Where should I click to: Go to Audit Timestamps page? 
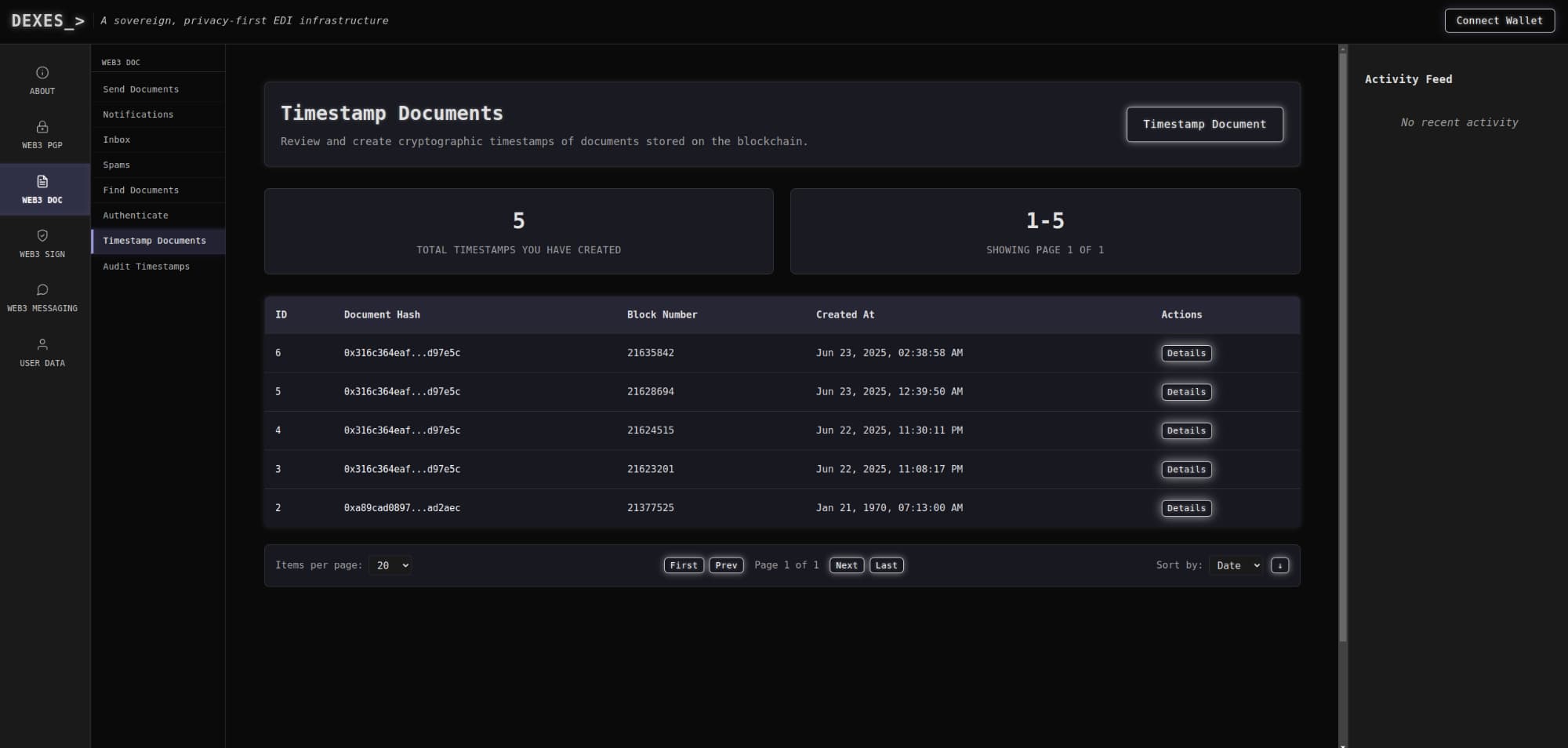click(x=147, y=267)
